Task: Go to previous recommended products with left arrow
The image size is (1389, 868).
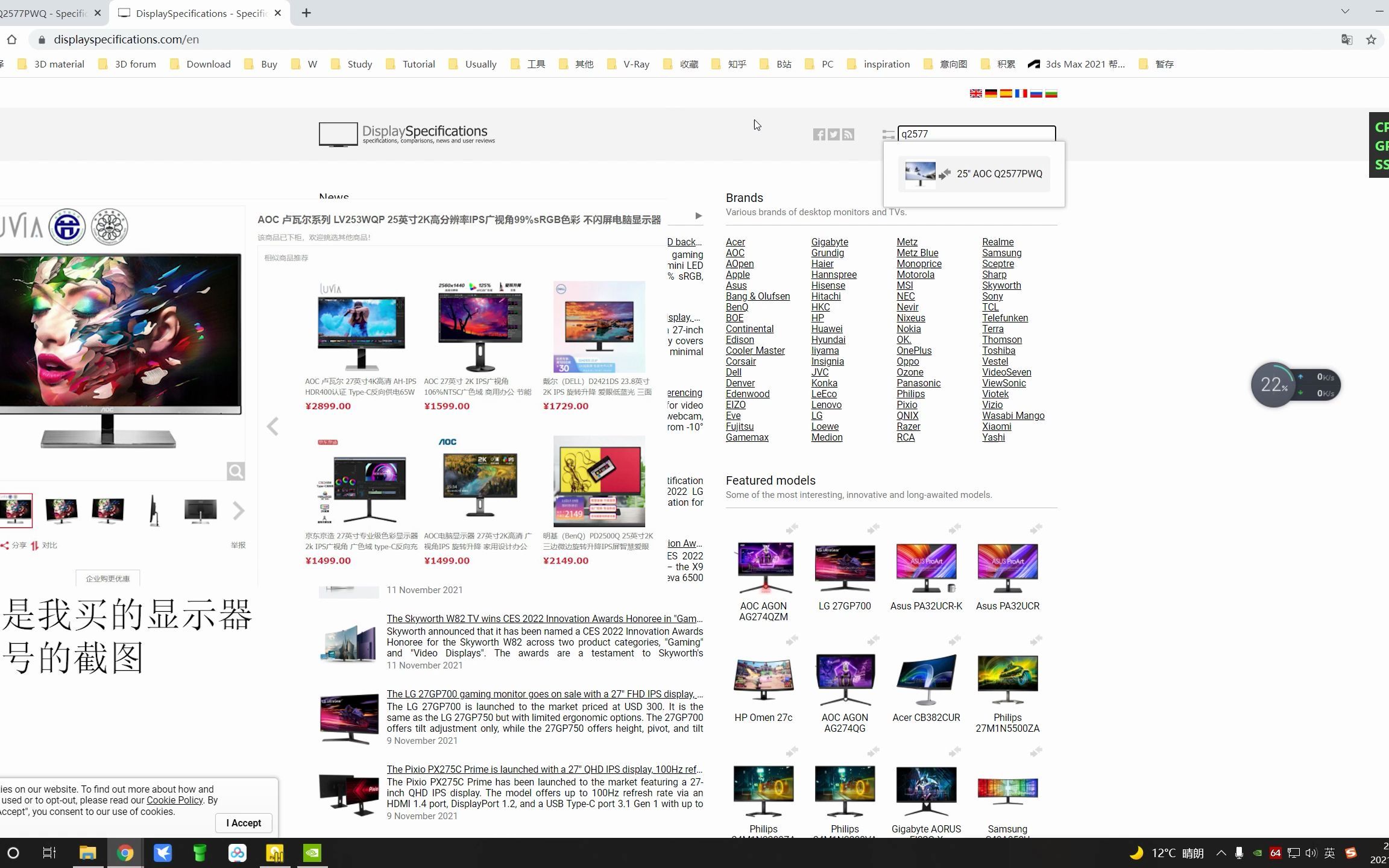Action: pyautogui.click(x=272, y=426)
